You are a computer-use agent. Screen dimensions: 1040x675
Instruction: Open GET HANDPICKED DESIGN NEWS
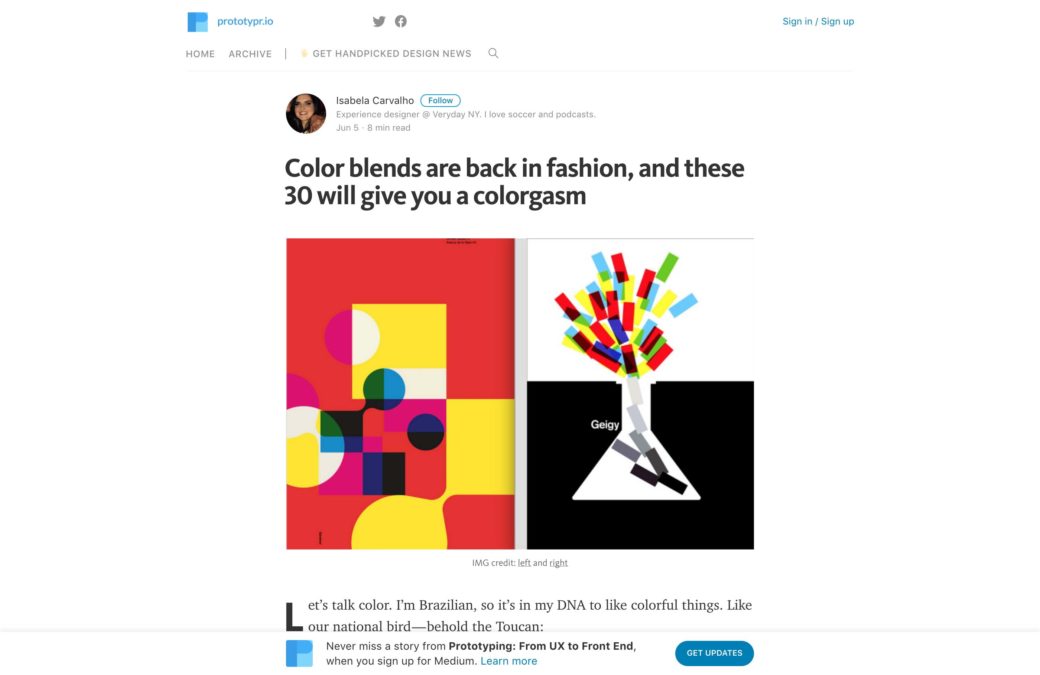pos(391,54)
